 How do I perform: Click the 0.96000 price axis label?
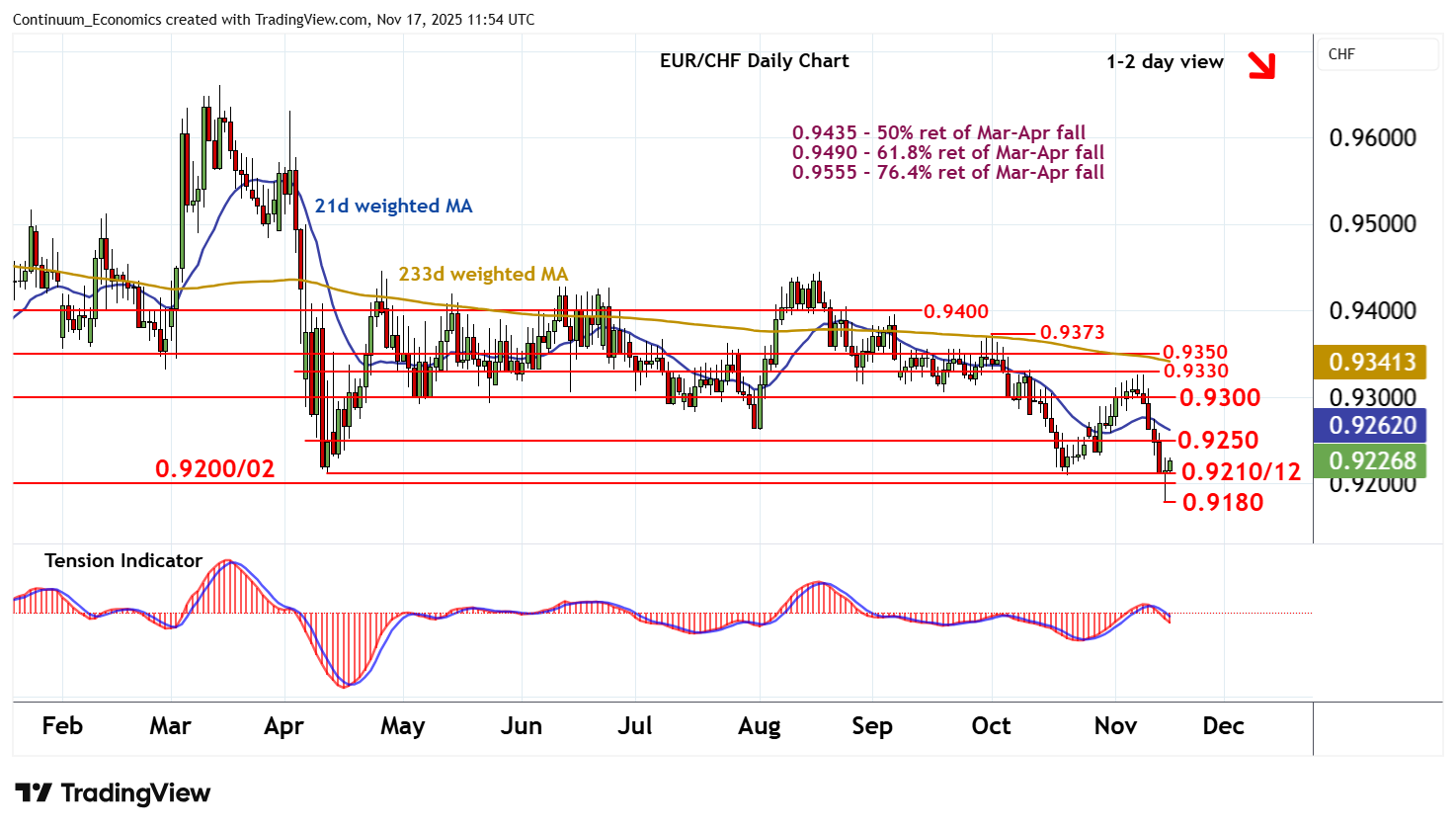pos(1372,138)
